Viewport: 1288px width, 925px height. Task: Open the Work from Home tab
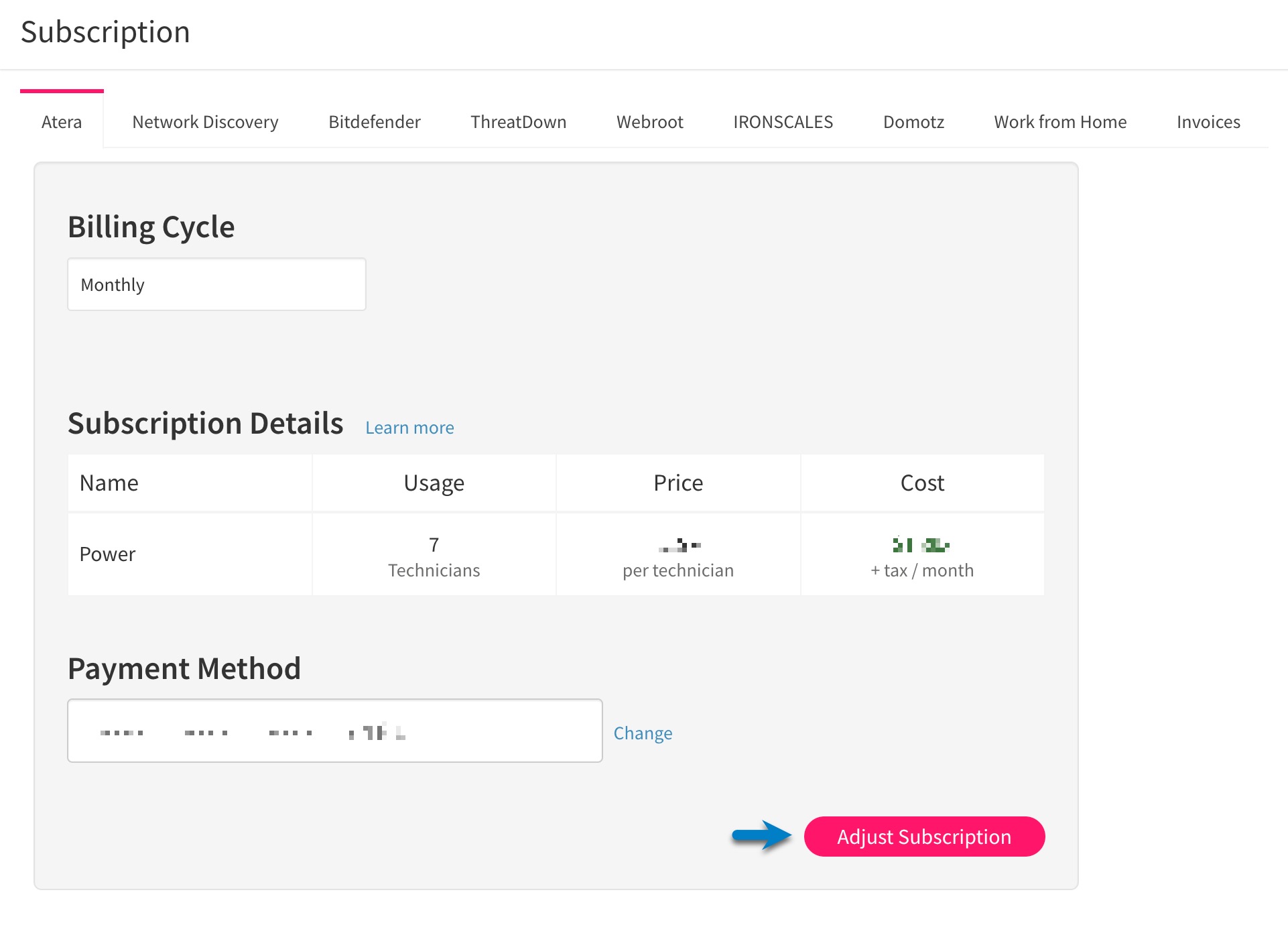tap(1060, 121)
